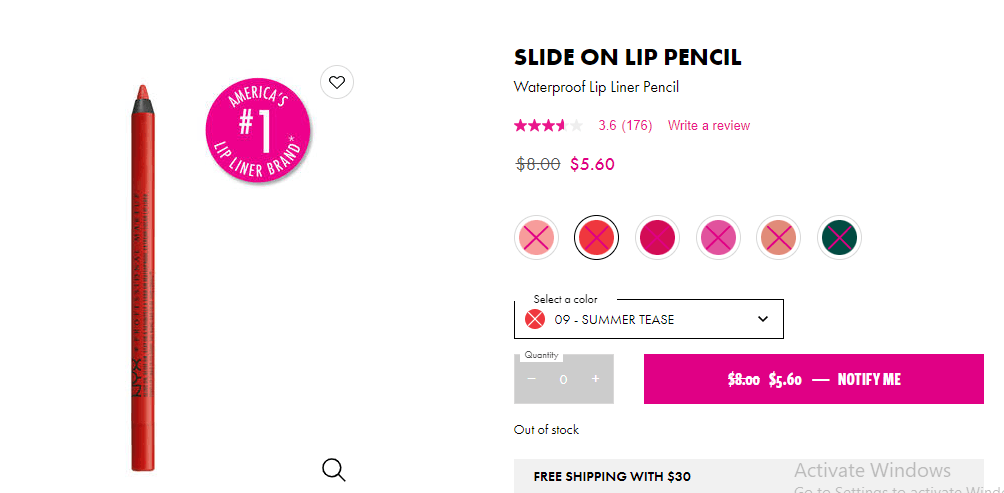Image resolution: width=1004 pixels, height=493 pixels.
Task: Add product to wishlist with heart icon
Action: point(337,82)
